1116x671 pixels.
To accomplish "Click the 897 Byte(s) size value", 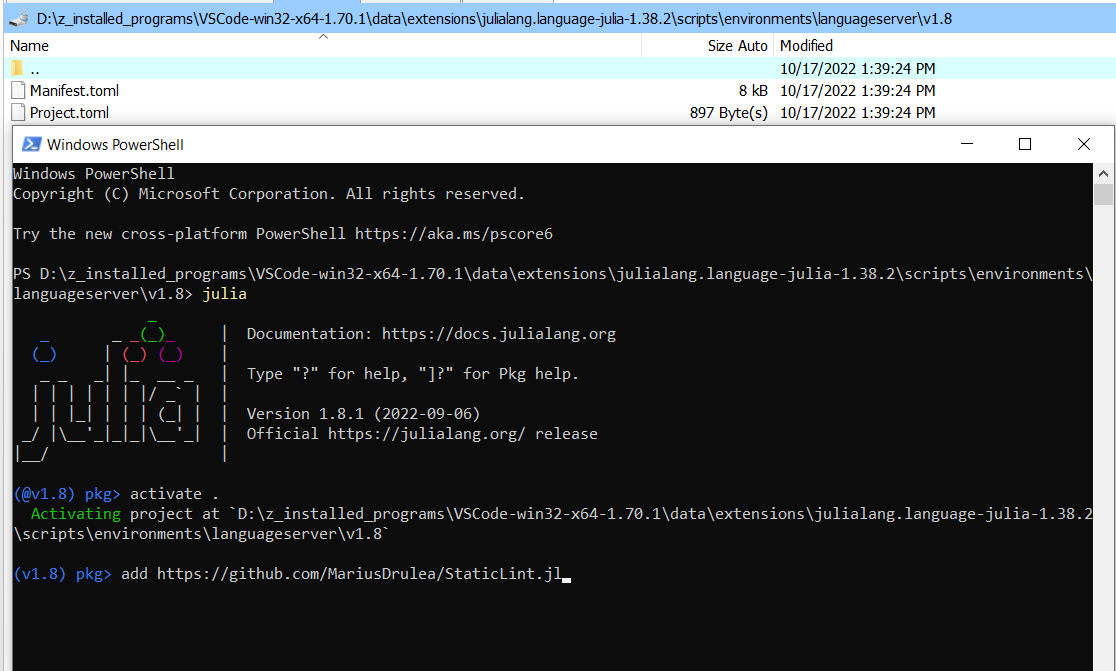I will 729,112.
